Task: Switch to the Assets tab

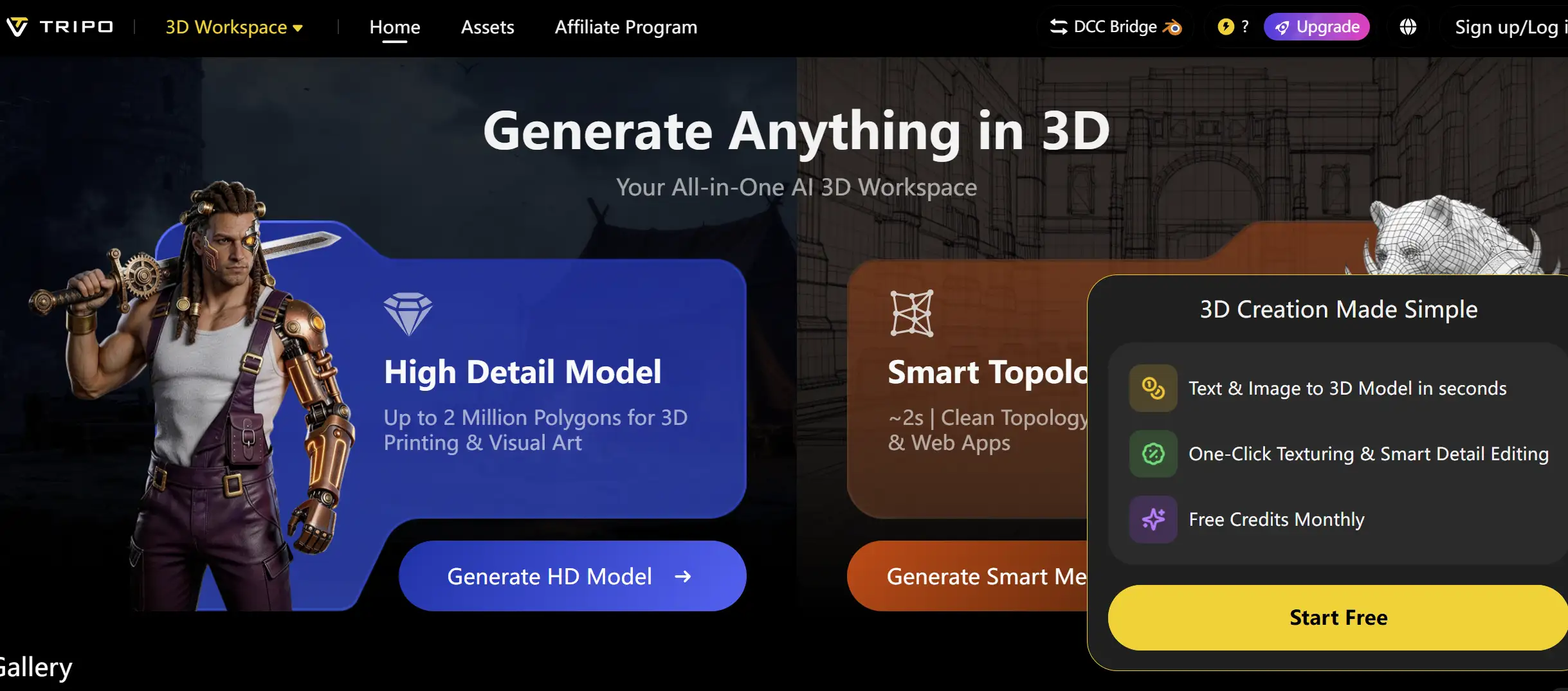Action: pyautogui.click(x=487, y=26)
